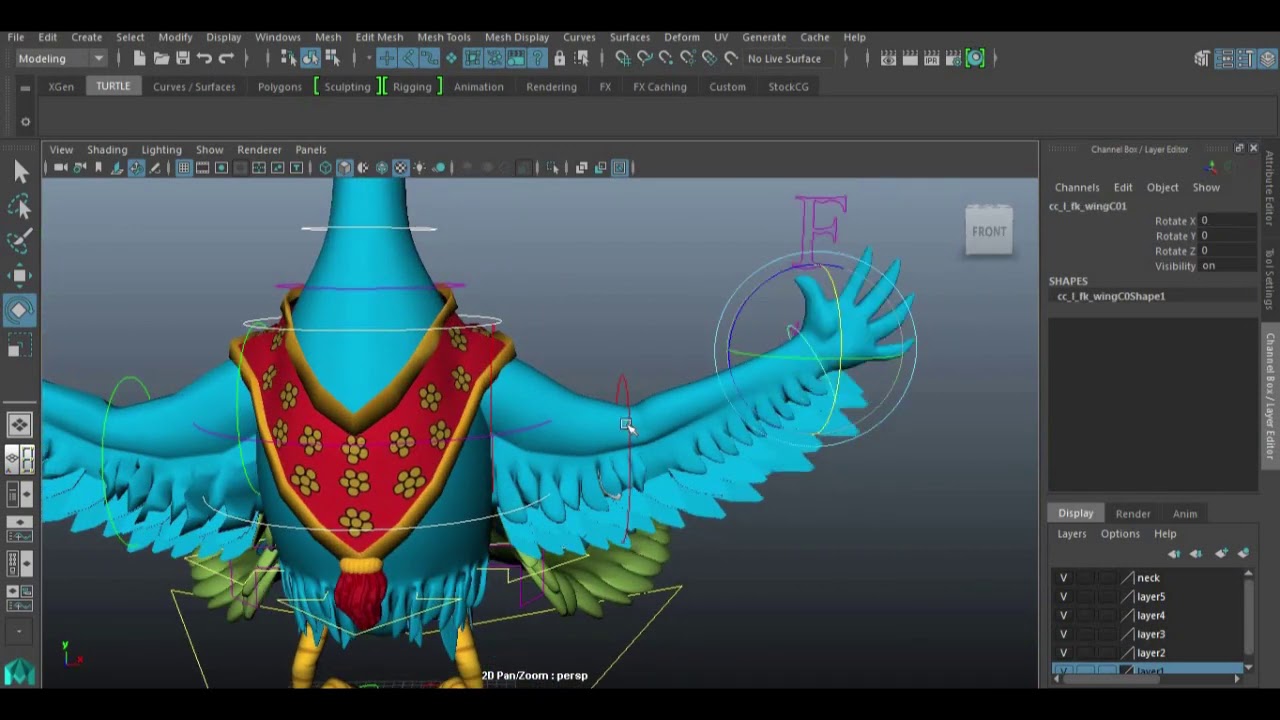This screenshot has height=720, width=1280.
Task: Select the arrow Select tool
Action: (x=20, y=173)
